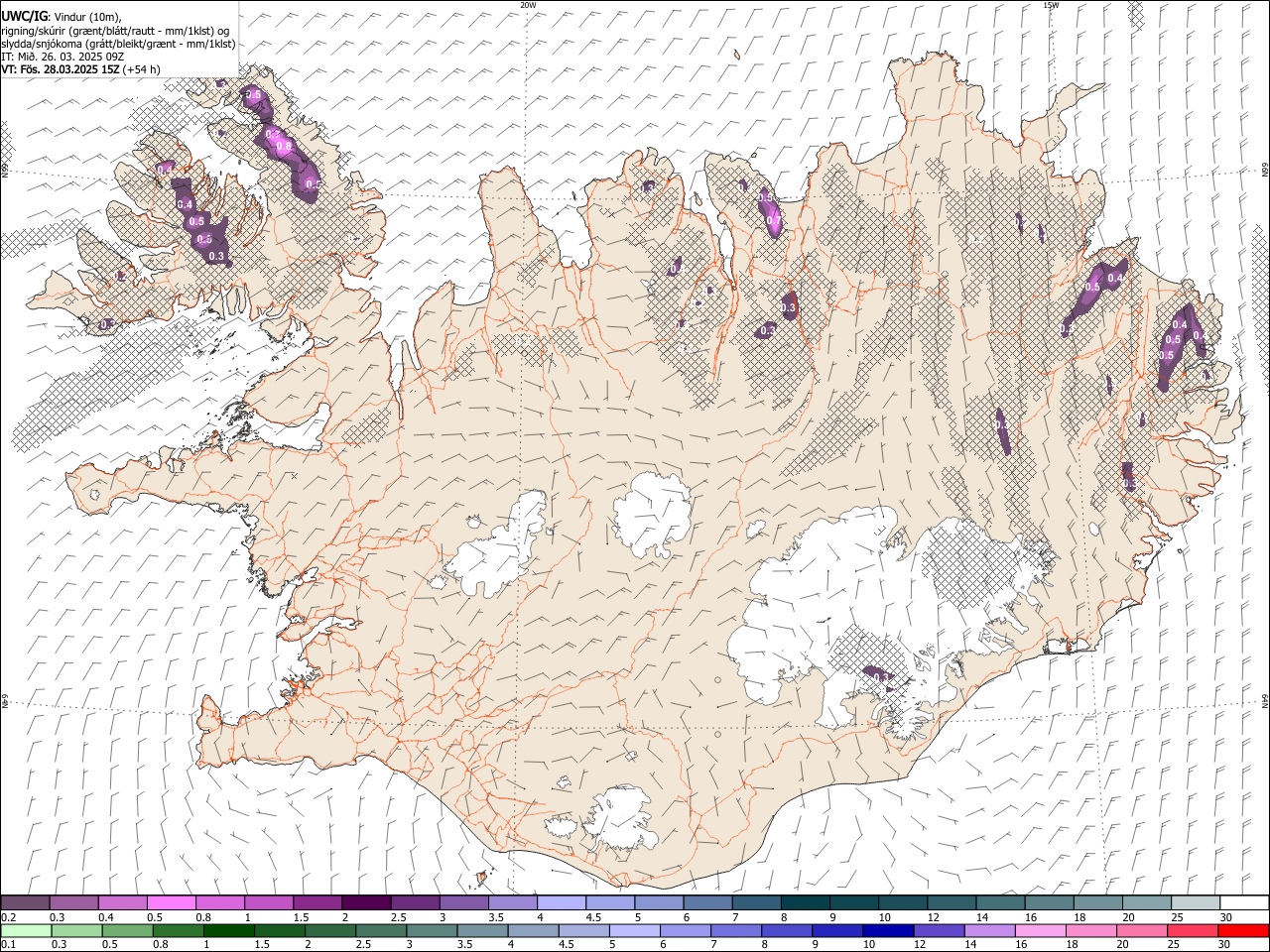Select the dark purple upper swatch from 2 to 2.5
Viewport: 1270px width, 952px height.
pyautogui.click(x=365, y=903)
